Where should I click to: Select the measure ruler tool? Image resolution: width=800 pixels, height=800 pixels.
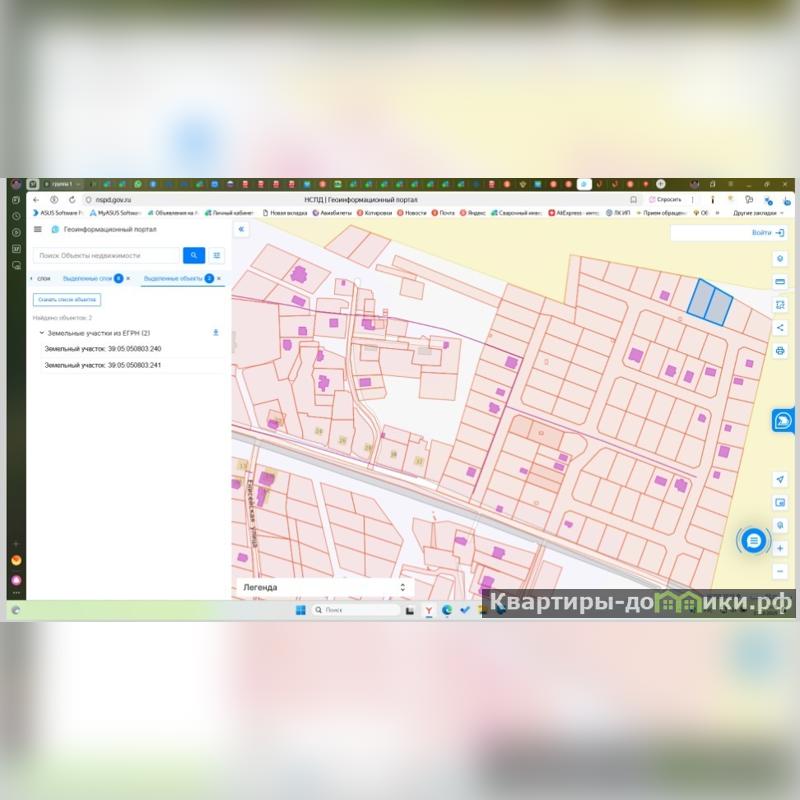(780, 281)
